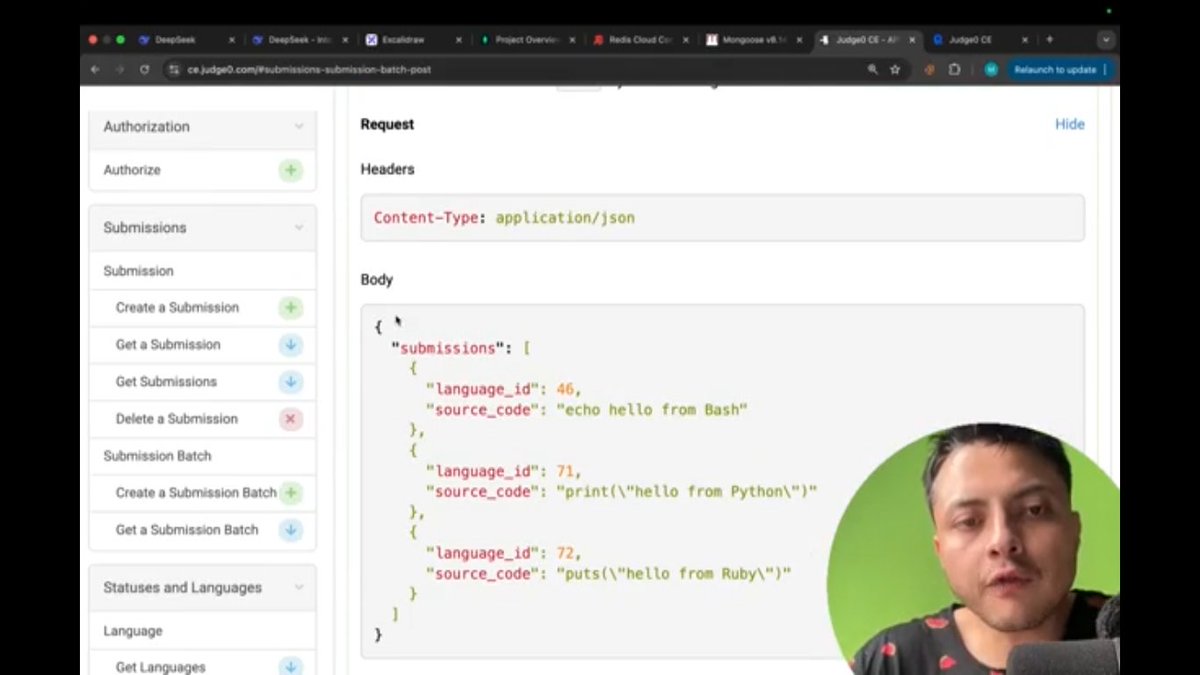Switch to the first DeepSeek tab

(185, 40)
